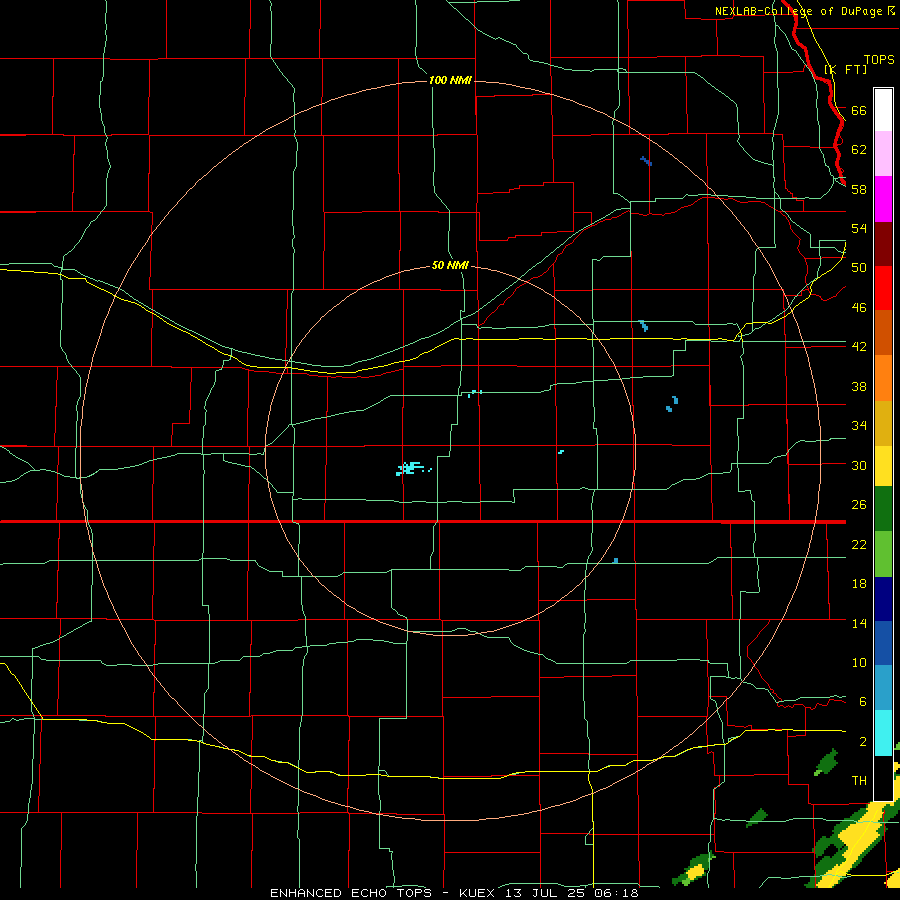
Task: Pick the cyan swatch beside the 2 label
Action: point(883,733)
